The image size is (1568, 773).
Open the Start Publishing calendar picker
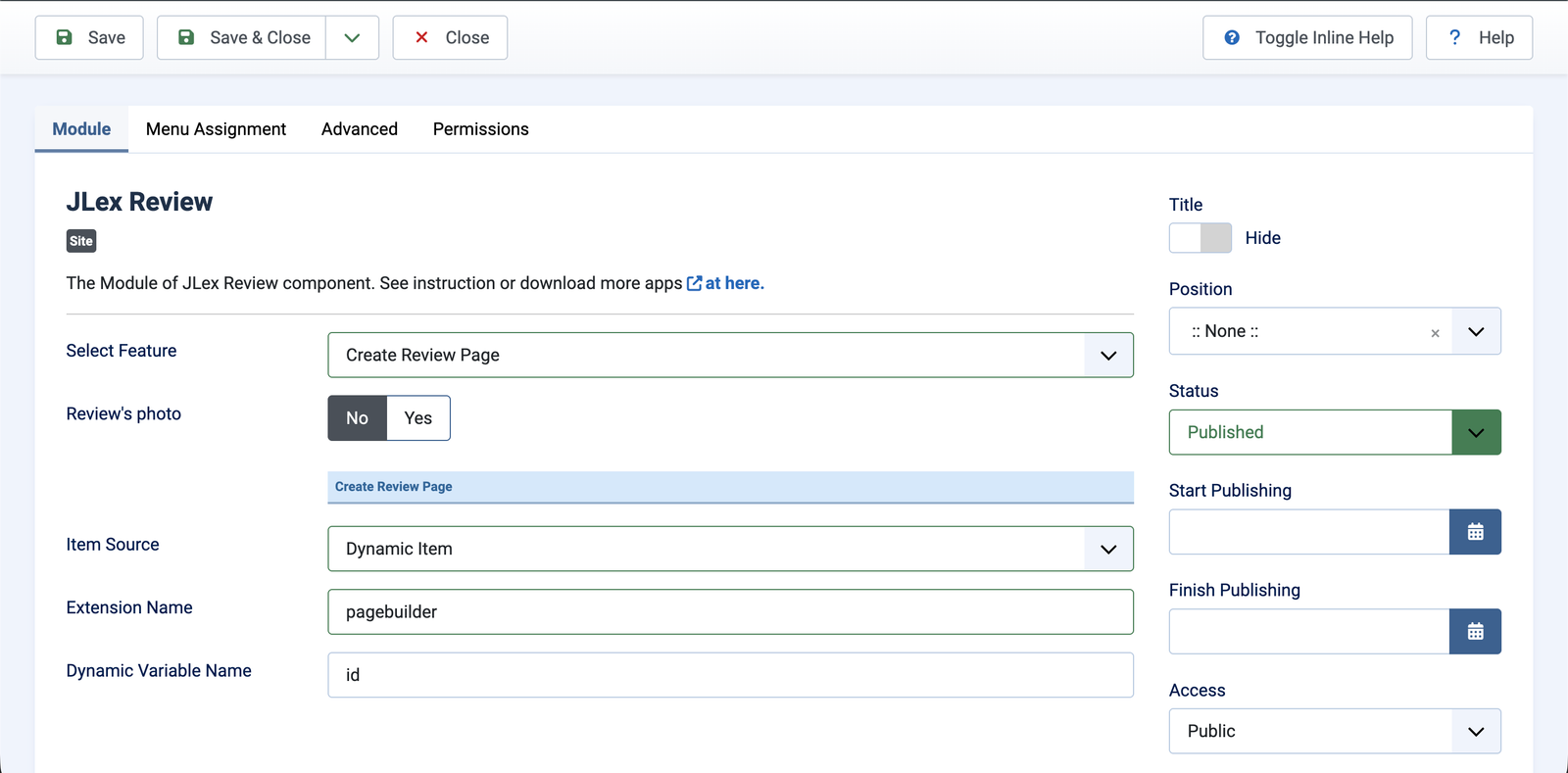pyautogui.click(x=1476, y=532)
